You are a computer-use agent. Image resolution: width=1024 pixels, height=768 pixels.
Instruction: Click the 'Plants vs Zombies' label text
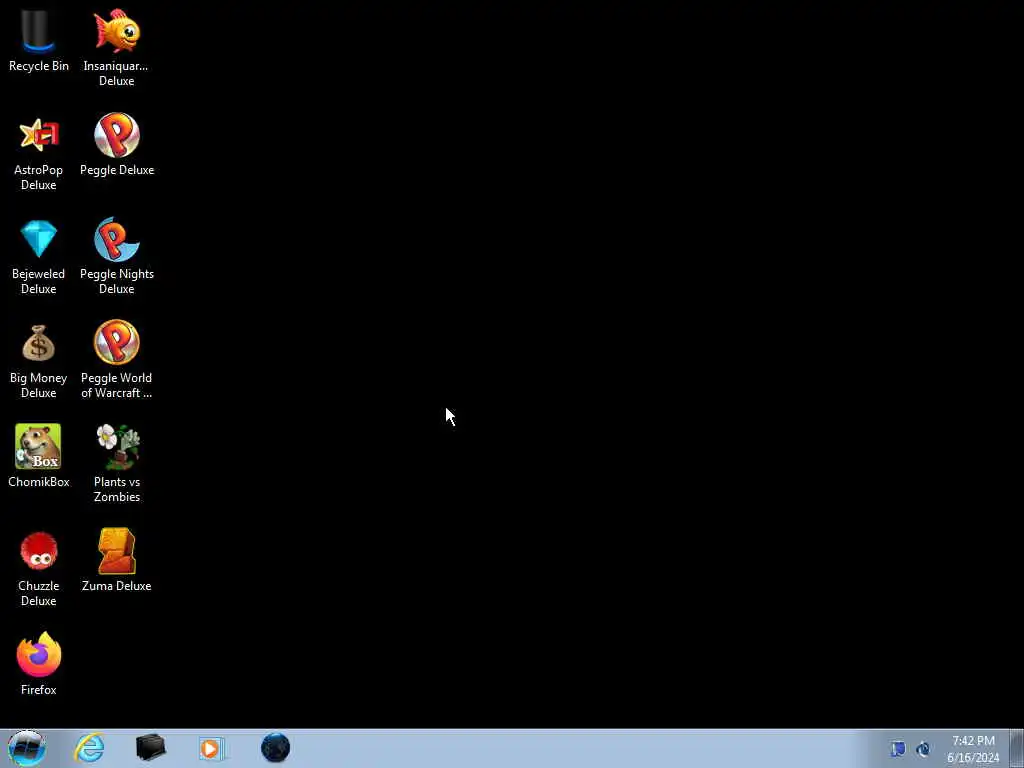pos(117,489)
